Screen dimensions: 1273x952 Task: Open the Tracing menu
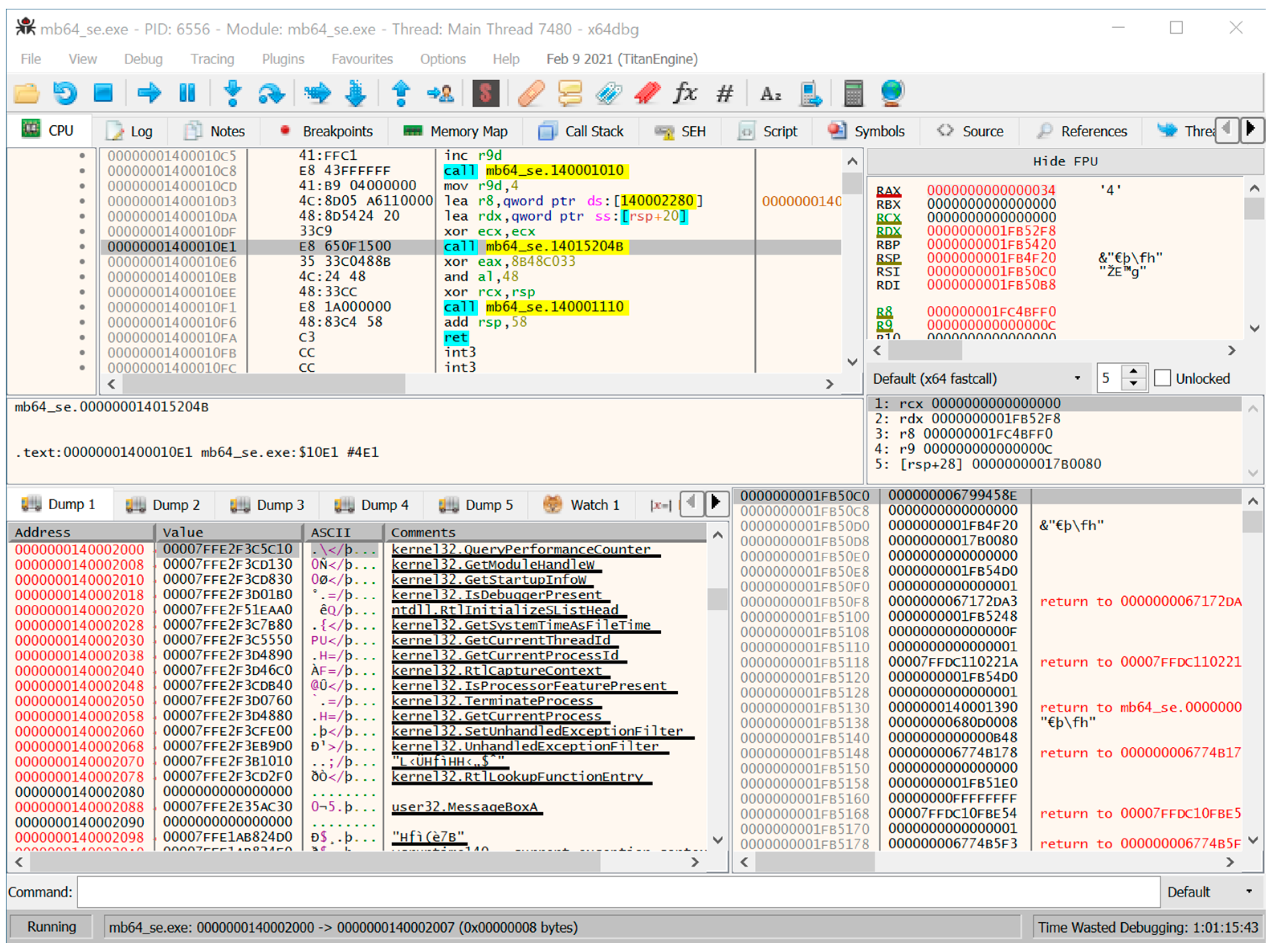pos(212,59)
